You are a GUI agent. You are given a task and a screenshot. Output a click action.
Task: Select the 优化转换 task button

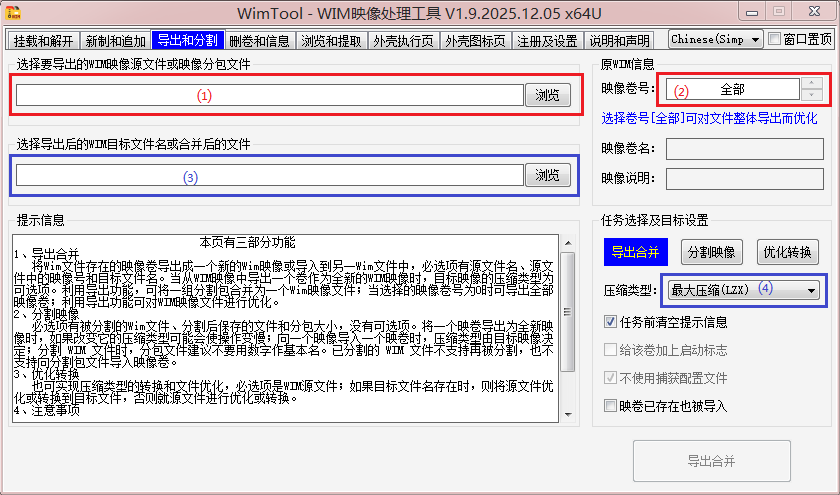click(788, 251)
